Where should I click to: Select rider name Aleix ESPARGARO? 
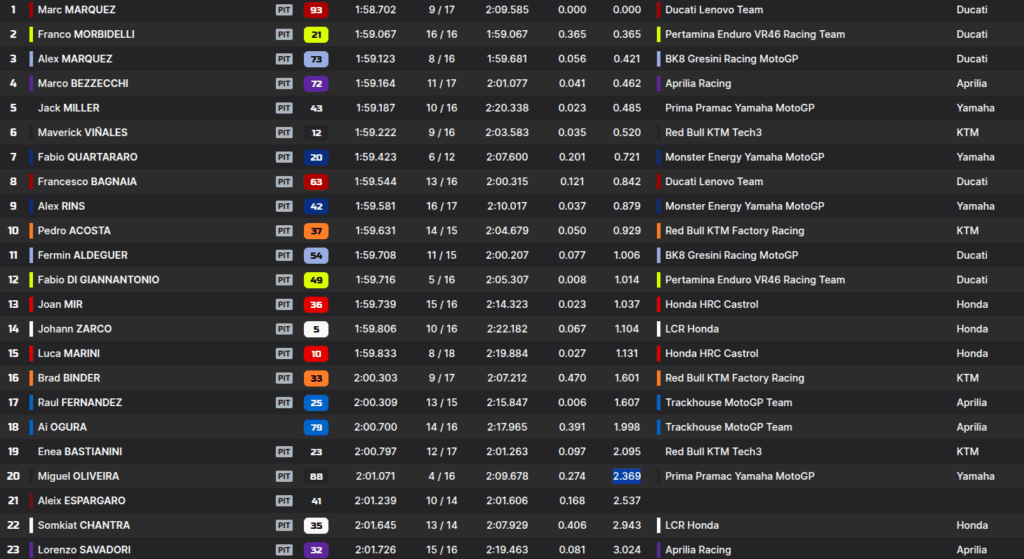(x=82, y=501)
